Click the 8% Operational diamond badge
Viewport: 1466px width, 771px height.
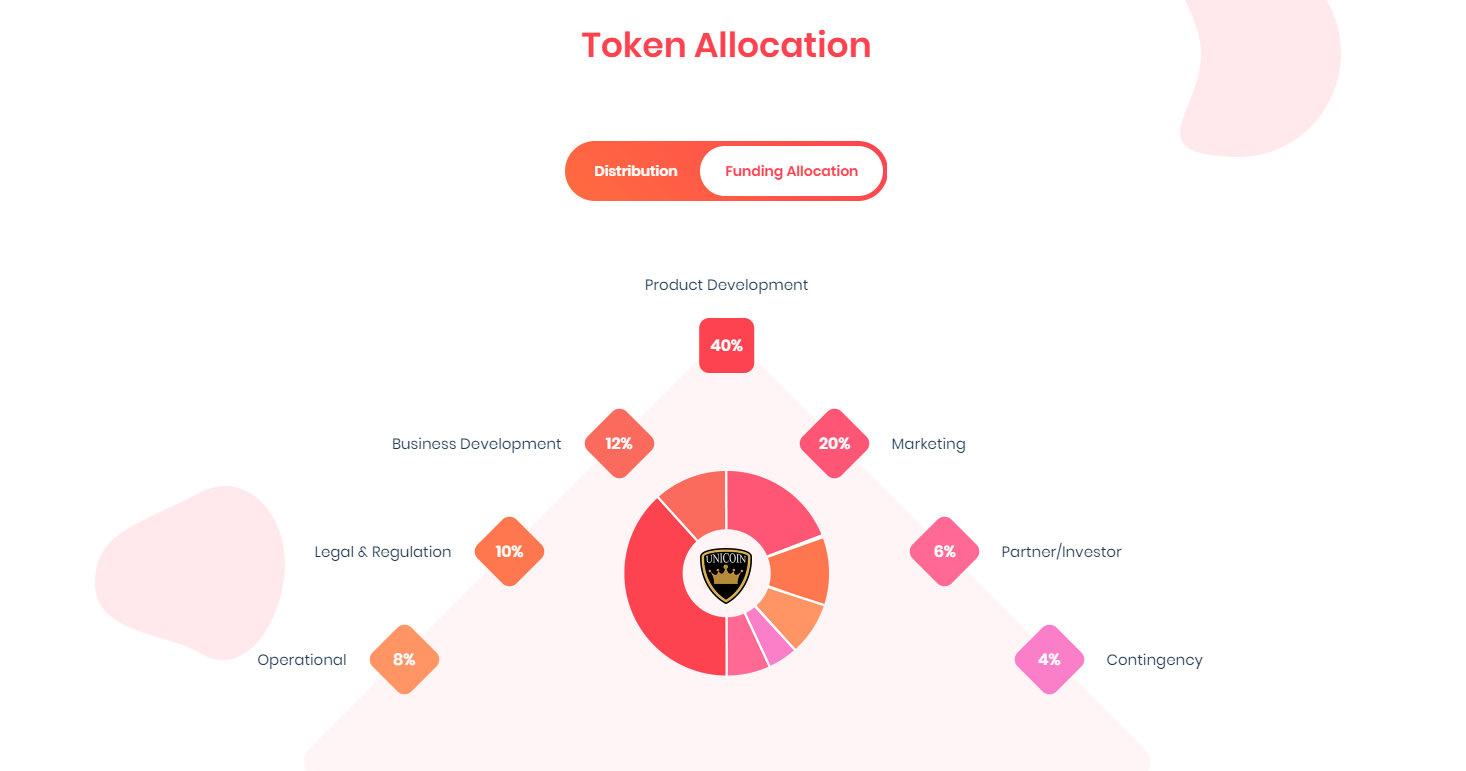tap(404, 659)
